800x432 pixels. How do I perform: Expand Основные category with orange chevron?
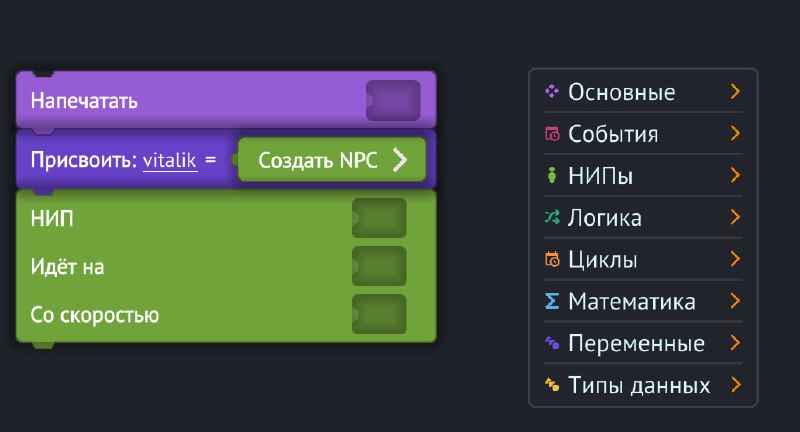pyautogui.click(x=735, y=92)
